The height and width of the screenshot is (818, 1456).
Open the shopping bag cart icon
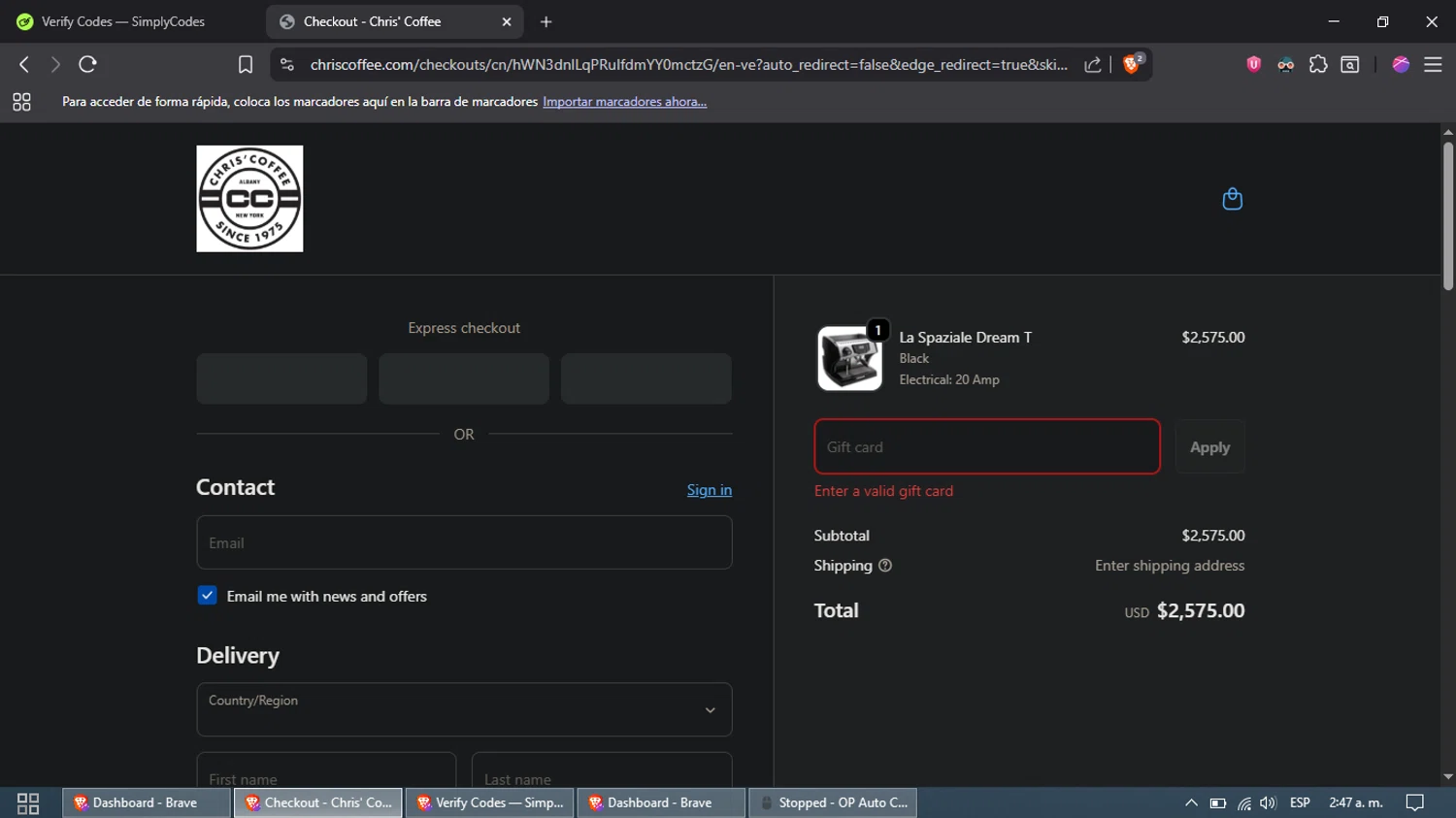pos(1232,199)
